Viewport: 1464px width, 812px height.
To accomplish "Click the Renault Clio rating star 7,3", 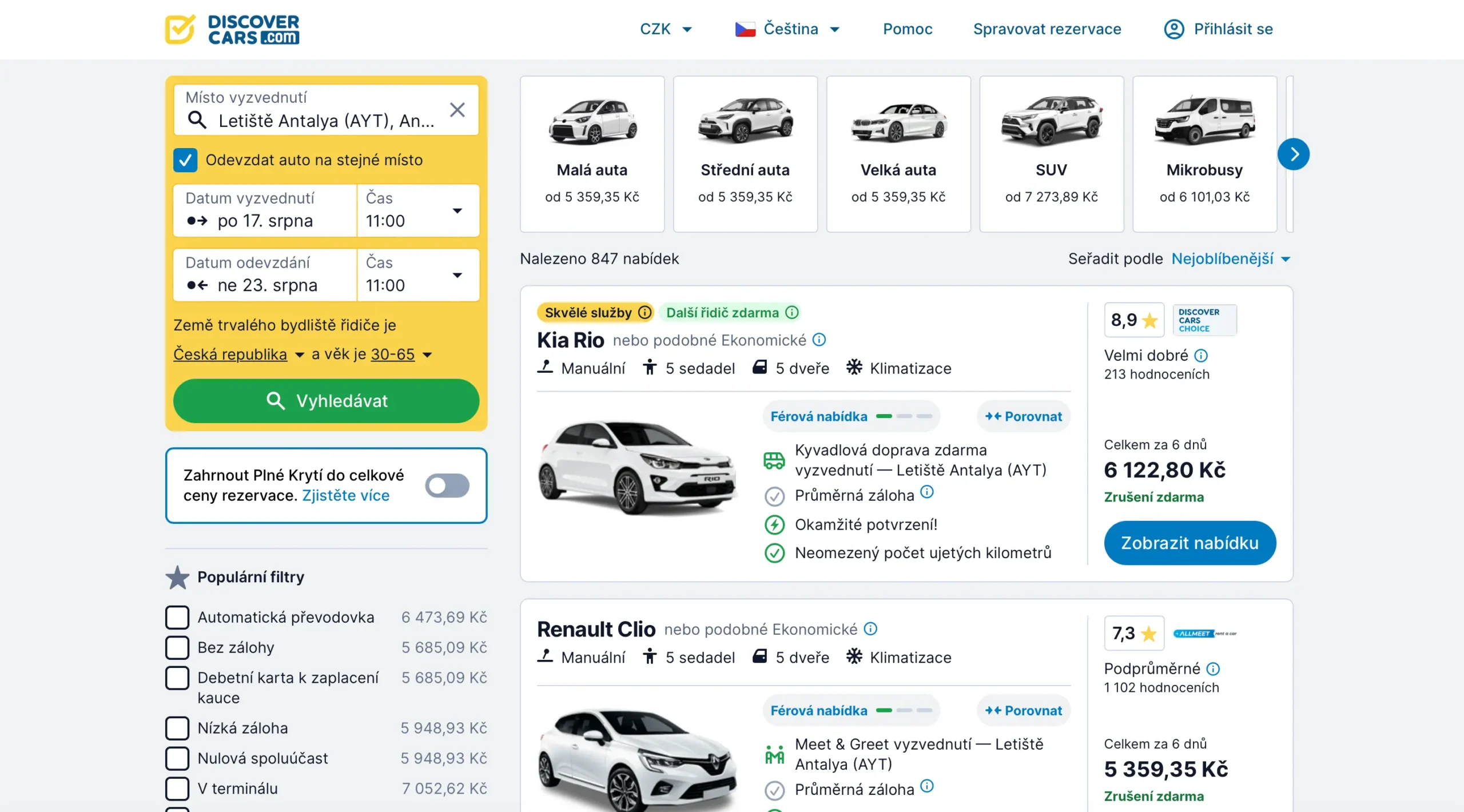I will tap(1148, 633).
